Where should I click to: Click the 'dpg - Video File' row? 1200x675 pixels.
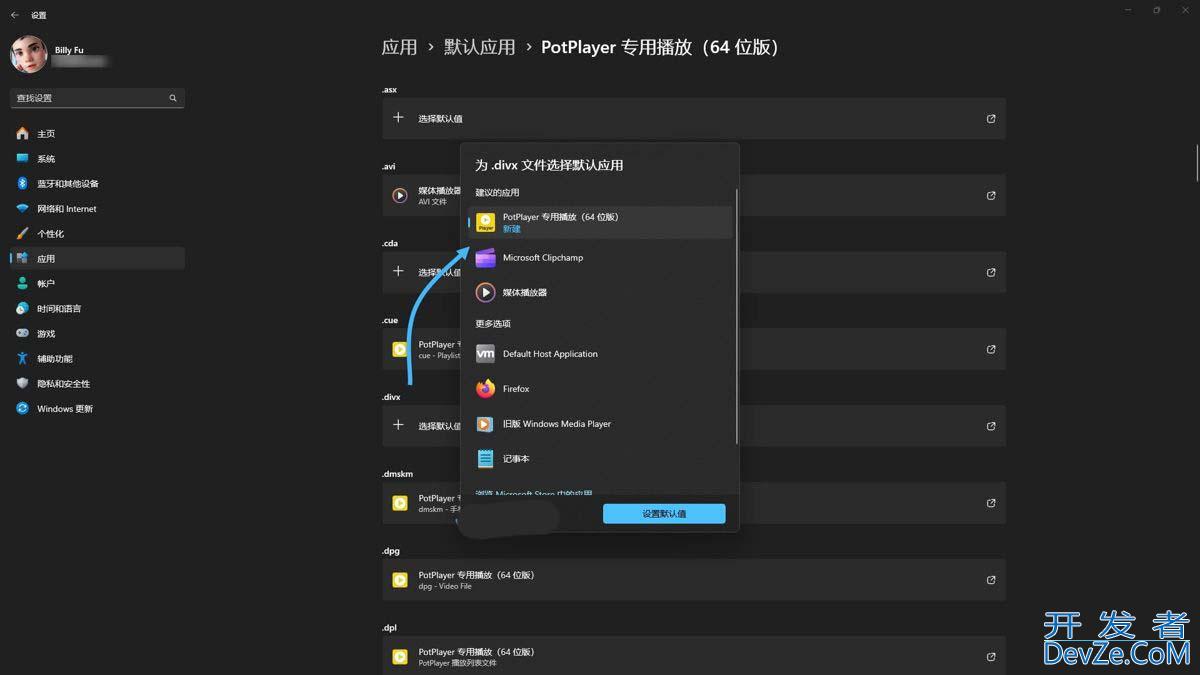pyautogui.click(x=693, y=580)
